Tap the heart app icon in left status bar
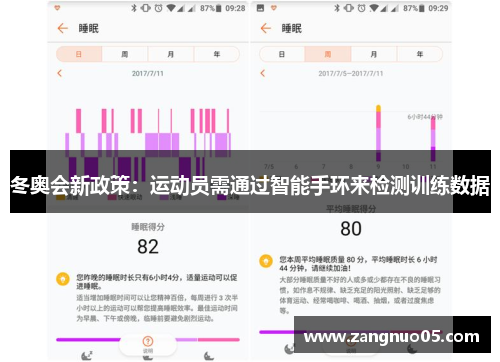Image resolution: width=500 pixels, height=362 pixels. 57,8
